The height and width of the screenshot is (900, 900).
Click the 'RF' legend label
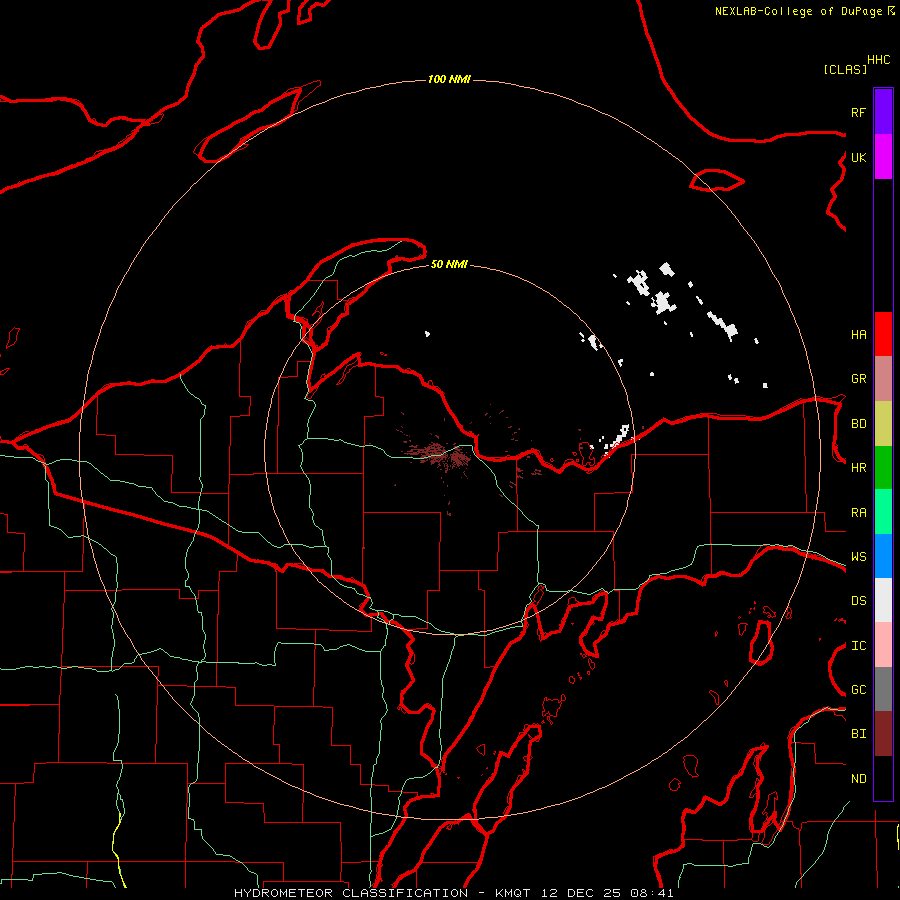click(859, 112)
